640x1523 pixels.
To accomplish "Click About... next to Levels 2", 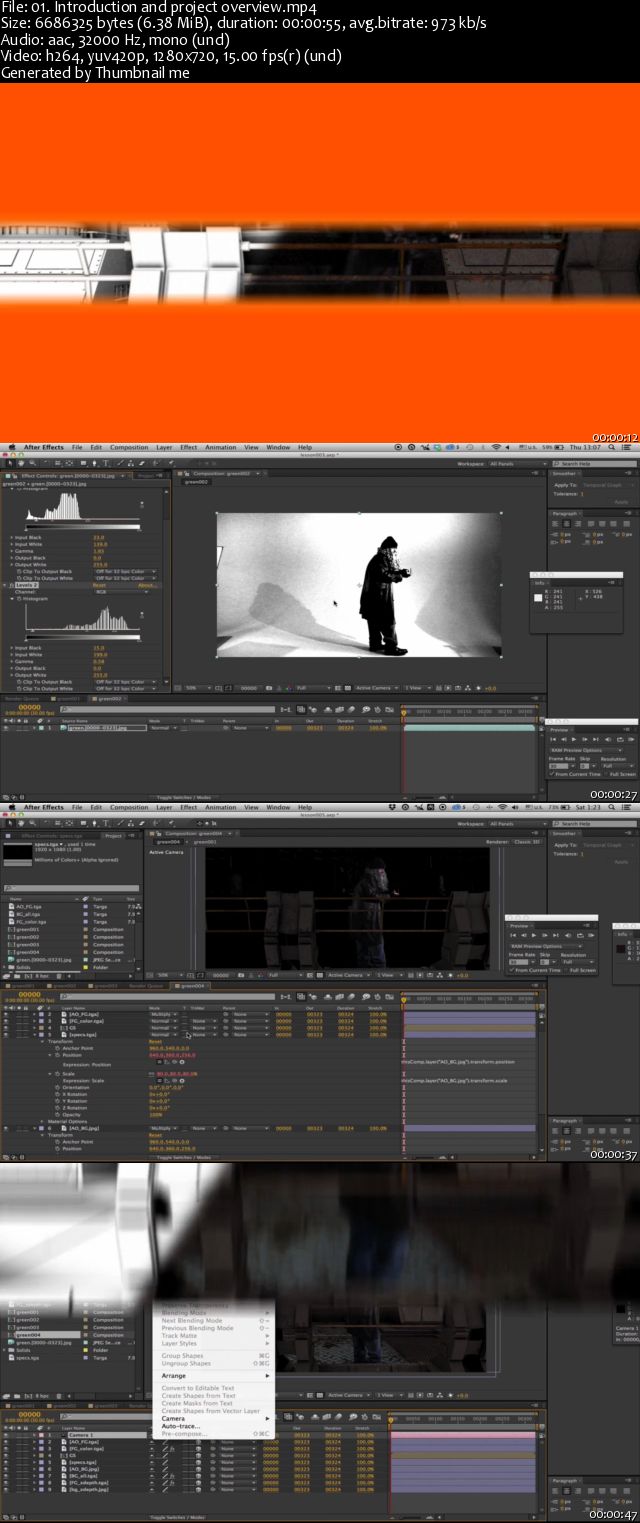I will (147, 585).
